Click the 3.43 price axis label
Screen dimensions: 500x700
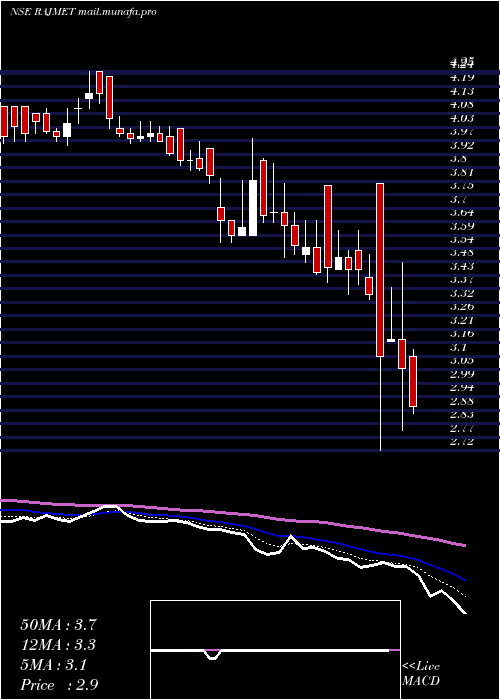click(x=462, y=266)
